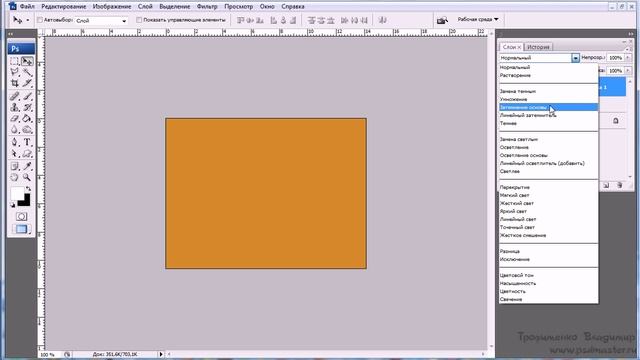Open the Слой menu
Viewport: 640px width, 360px height.
point(145,7)
